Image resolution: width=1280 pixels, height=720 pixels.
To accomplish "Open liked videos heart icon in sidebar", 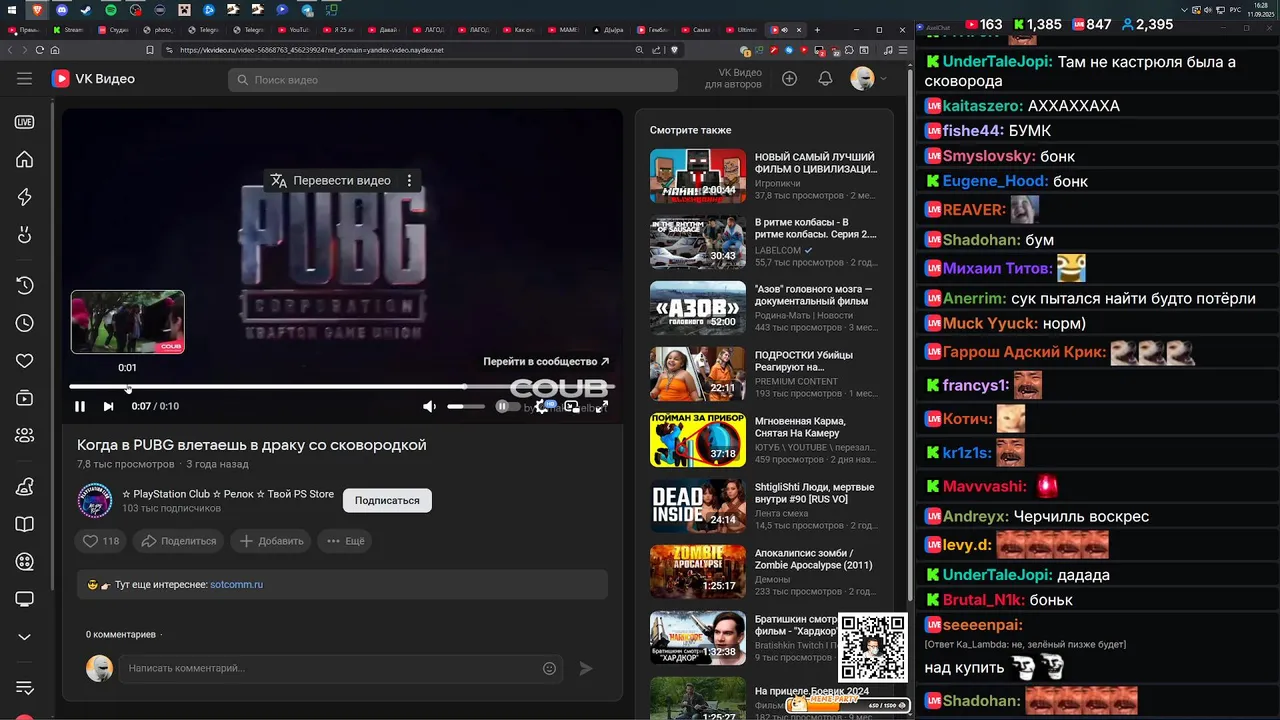I will (x=25, y=361).
